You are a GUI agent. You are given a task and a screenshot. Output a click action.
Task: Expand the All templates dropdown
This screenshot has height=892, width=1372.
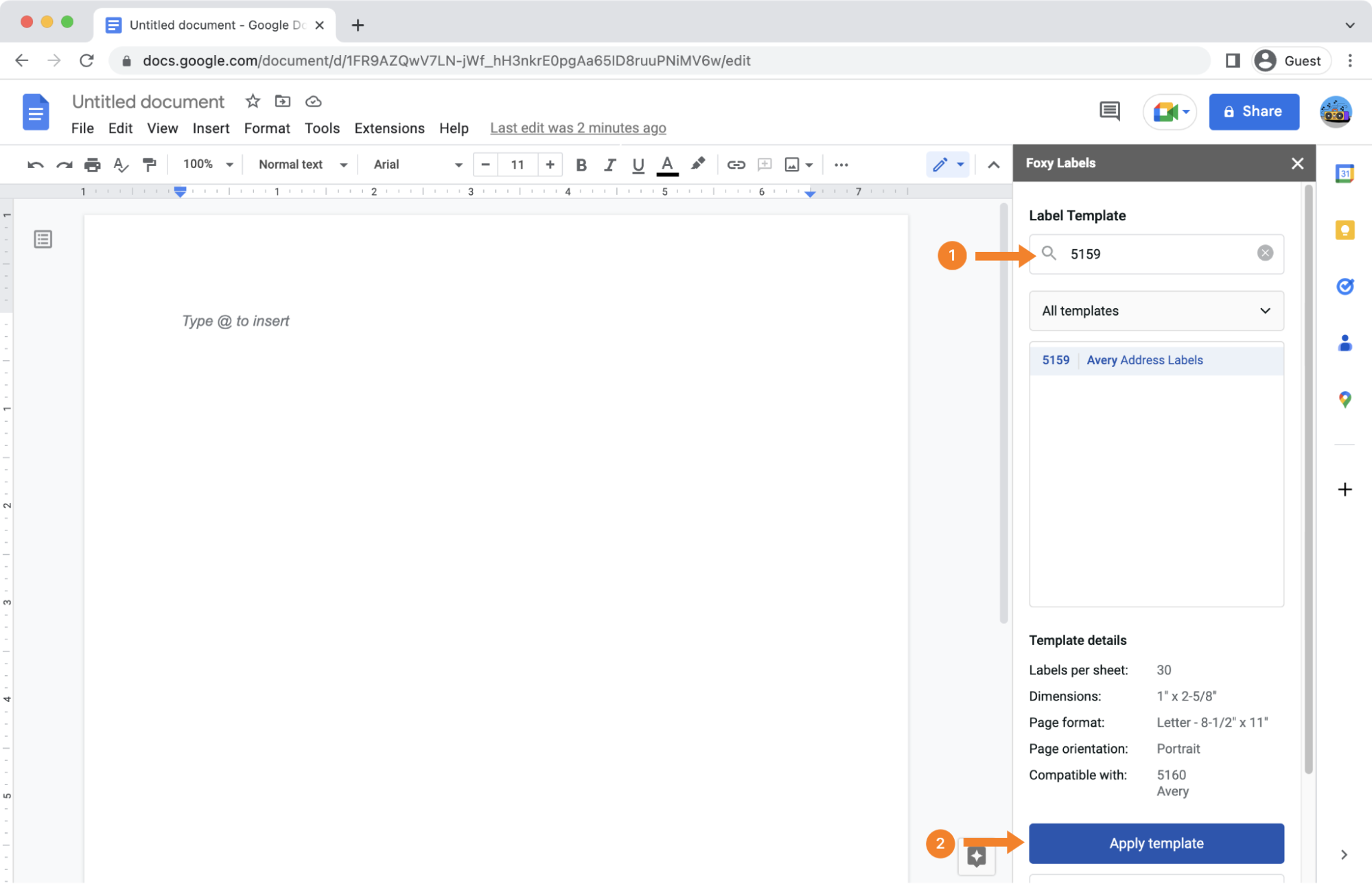(1156, 311)
